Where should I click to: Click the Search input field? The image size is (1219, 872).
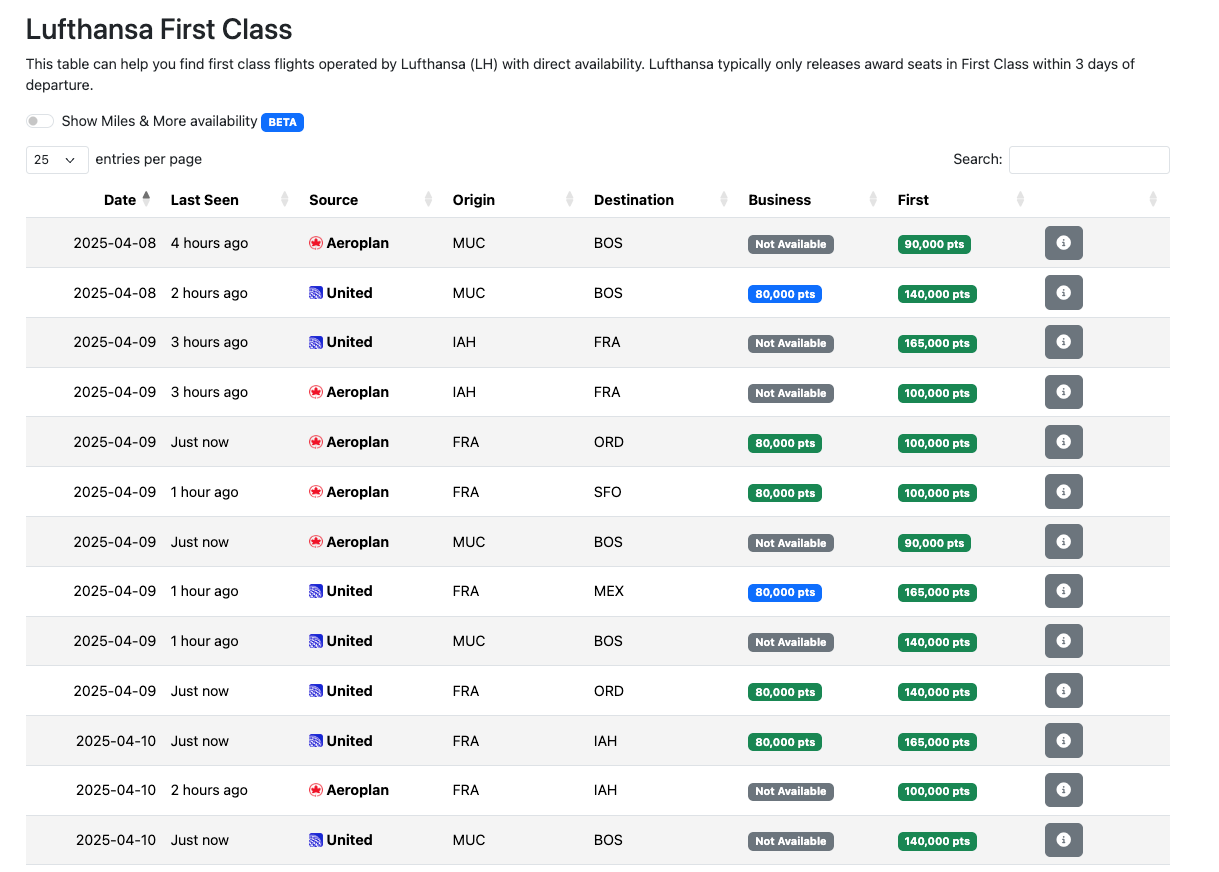[1088, 160]
